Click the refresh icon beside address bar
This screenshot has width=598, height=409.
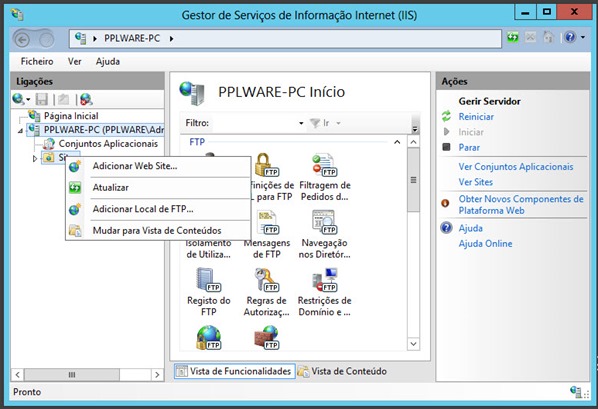tap(513, 37)
